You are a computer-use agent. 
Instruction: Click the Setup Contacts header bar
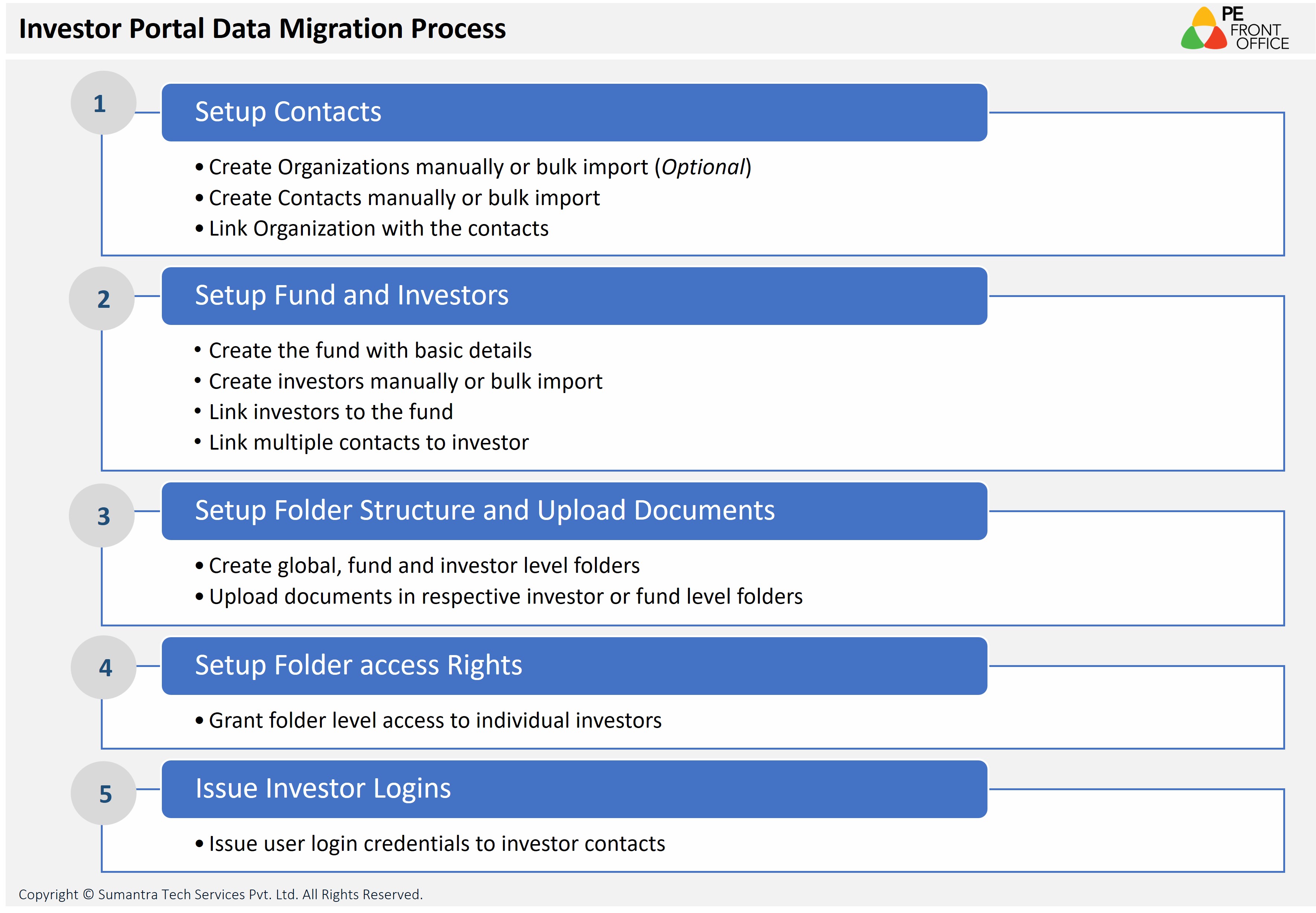coord(573,112)
